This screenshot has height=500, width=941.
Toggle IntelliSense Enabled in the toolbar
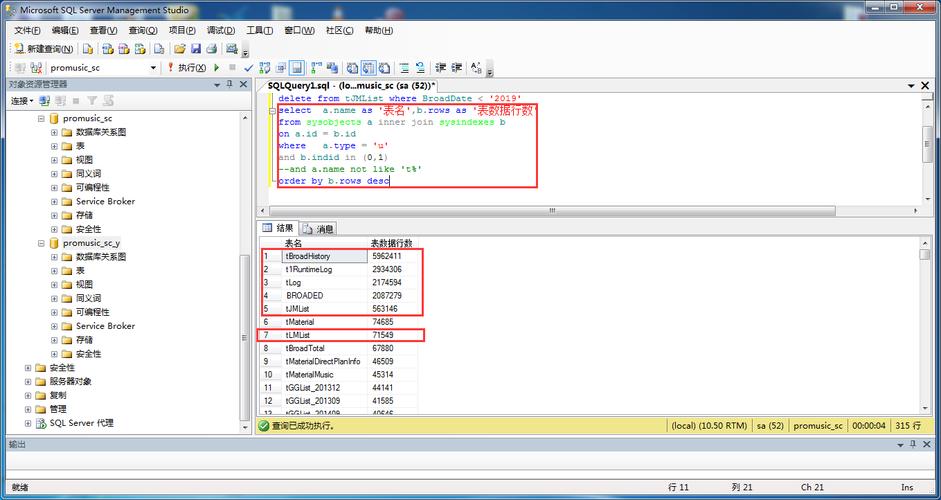point(297,68)
